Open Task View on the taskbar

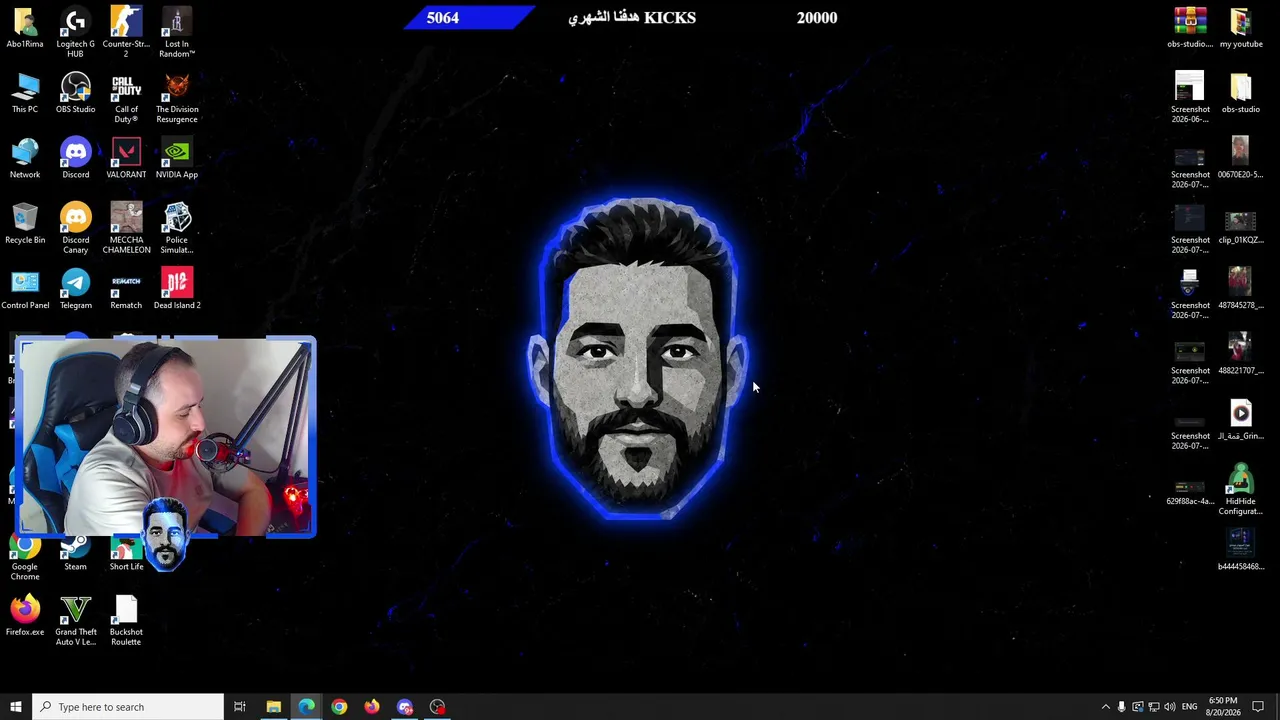tap(240, 707)
